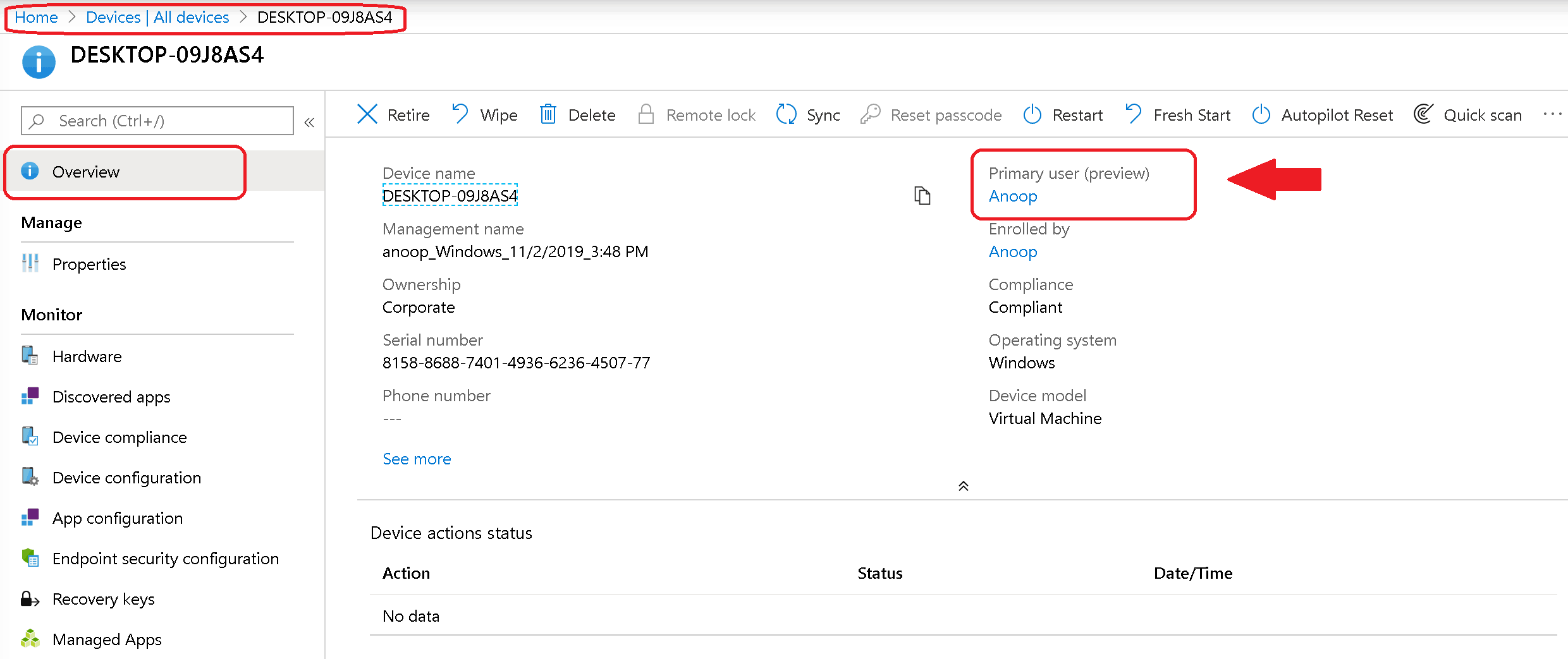The height and width of the screenshot is (659, 1568).
Task: Click the Compliant compliance value
Action: click(x=1026, y=307)
